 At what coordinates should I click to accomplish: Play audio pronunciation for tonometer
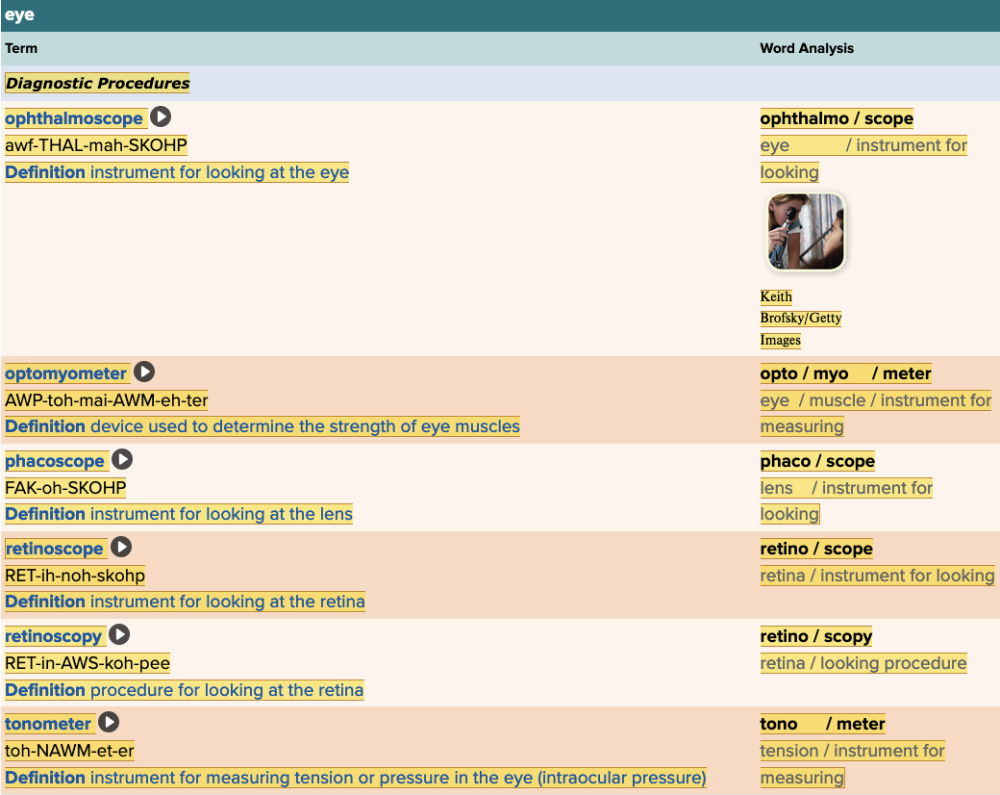(x=108, y=723)
